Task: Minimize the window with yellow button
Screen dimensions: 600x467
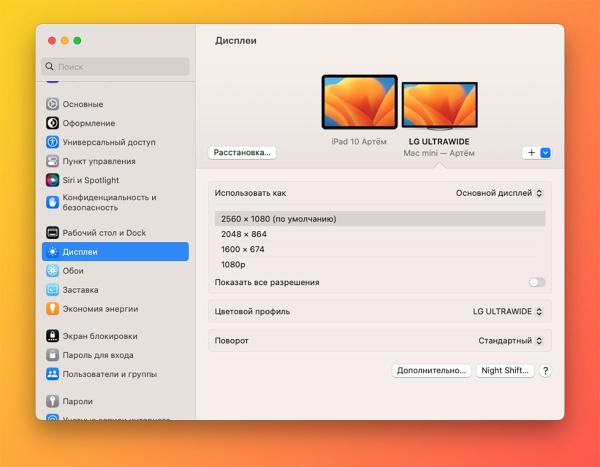Action: point(65,41)
